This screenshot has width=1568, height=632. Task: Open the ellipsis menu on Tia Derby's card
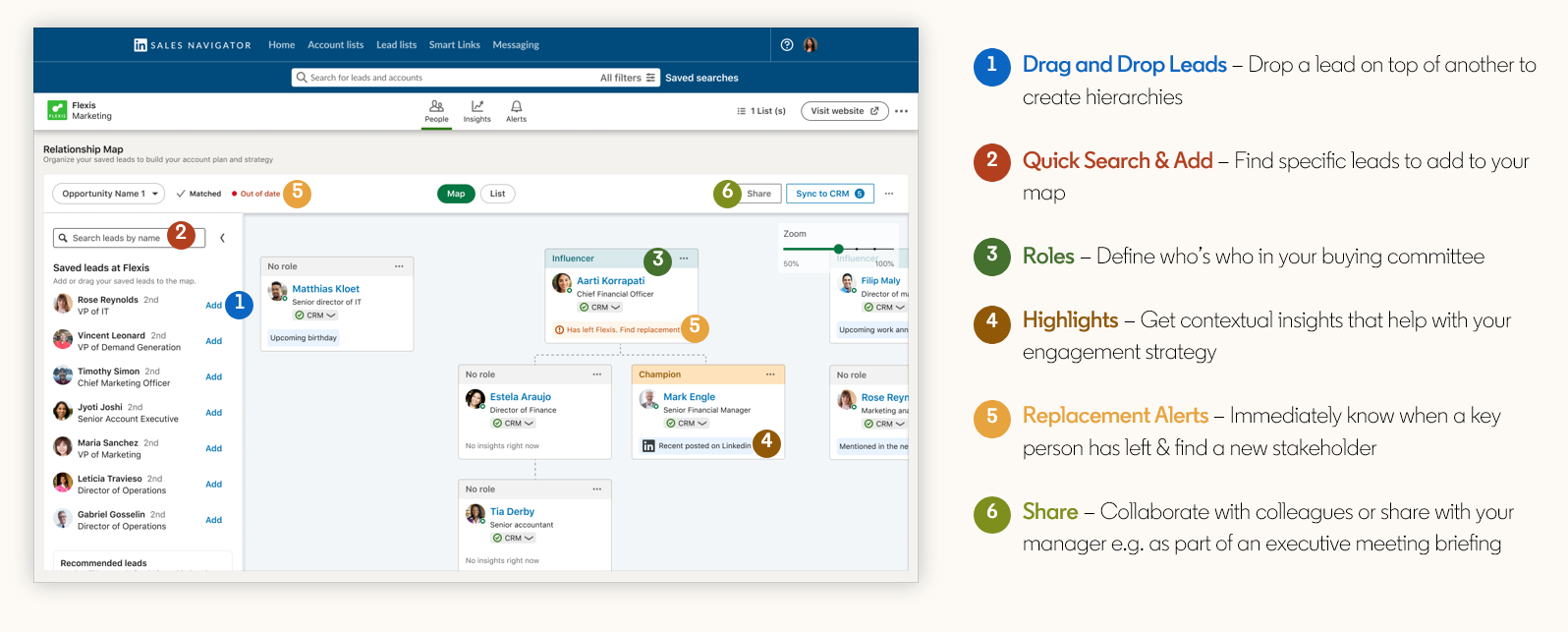[597, 489]
